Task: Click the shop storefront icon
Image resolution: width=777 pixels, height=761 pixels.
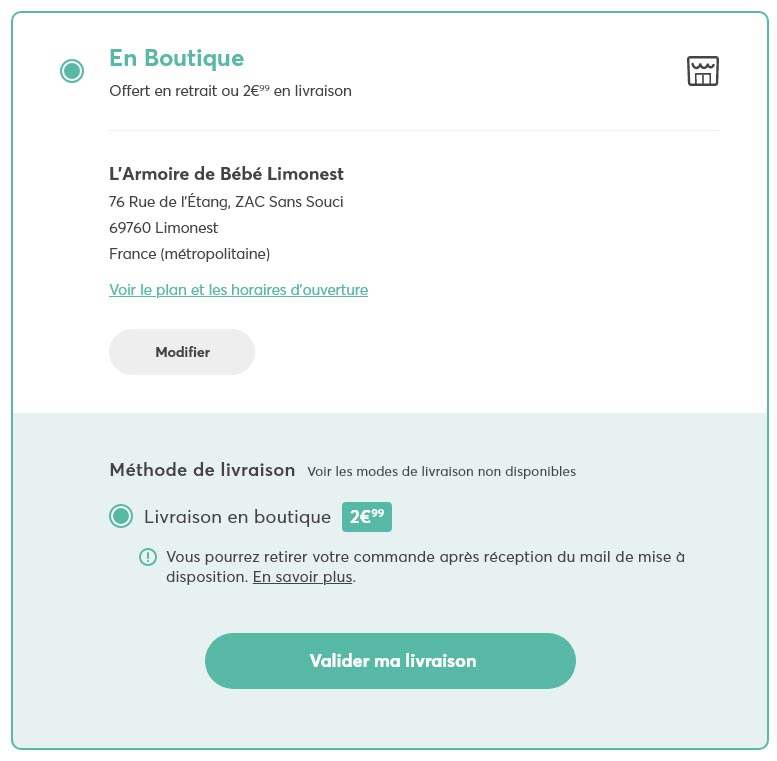Action: point(703,71)
